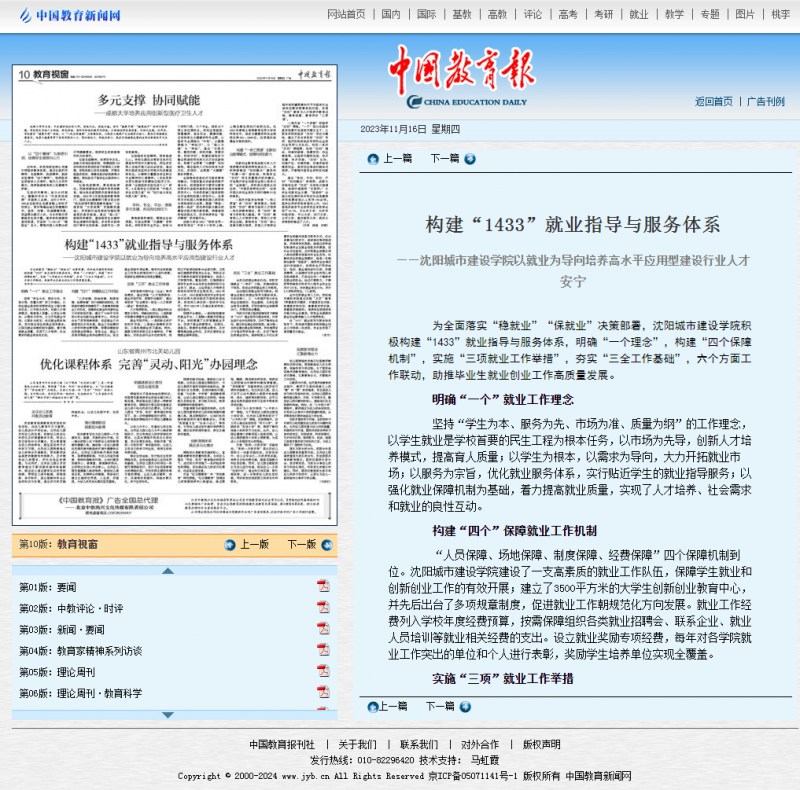Open the 广告刊例 link
Image resolution: width=800 pixels, height=790 pixels.
pyautogui.click(x=766, y=99)
